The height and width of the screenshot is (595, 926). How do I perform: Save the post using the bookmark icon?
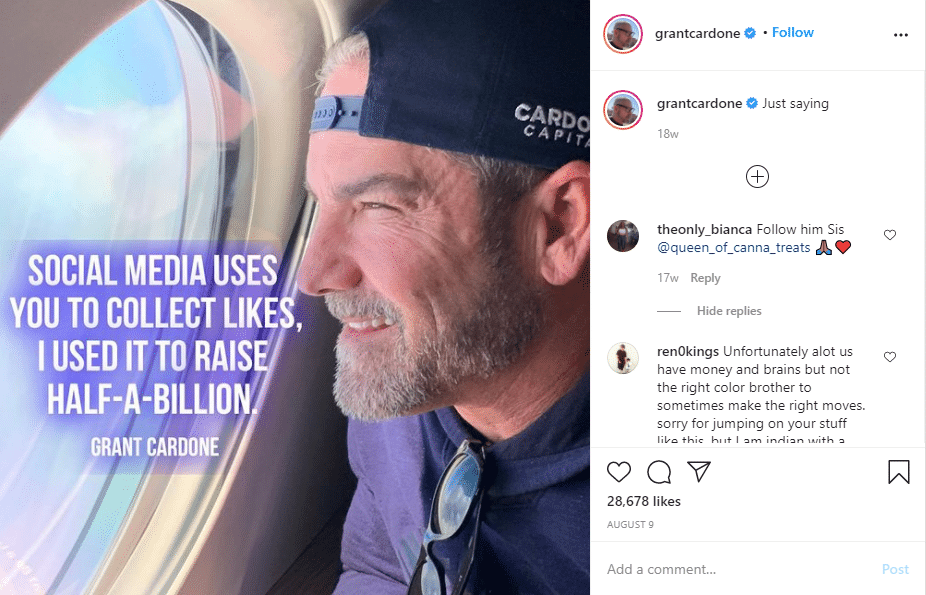click(x=899, y=471)
